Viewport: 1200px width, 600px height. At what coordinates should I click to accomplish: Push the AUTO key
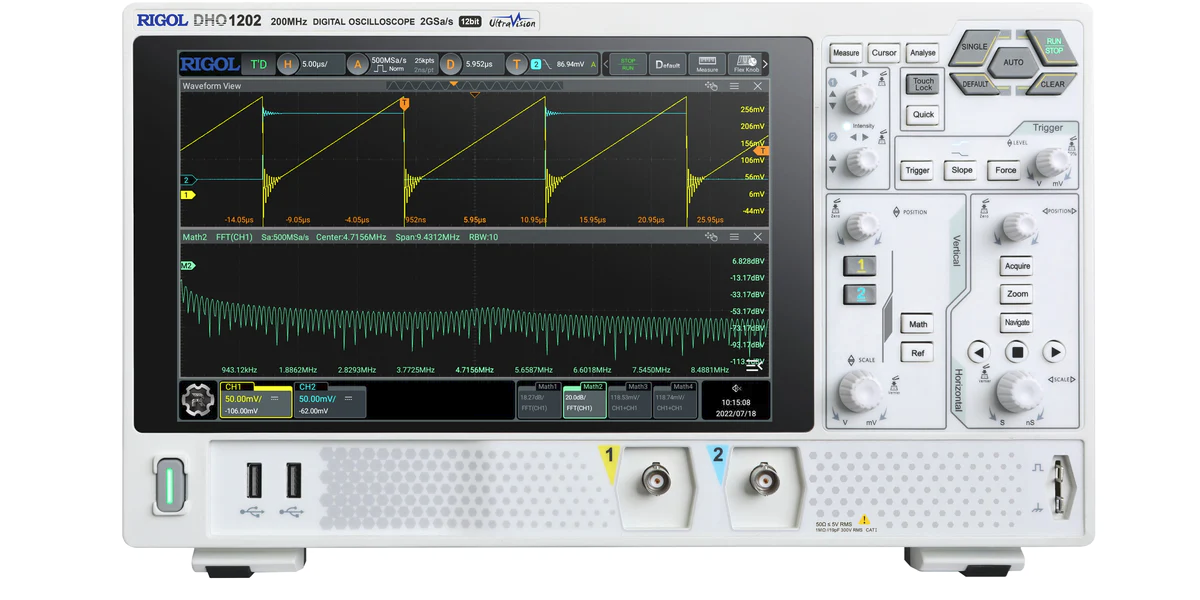[x=1013, y=62]
